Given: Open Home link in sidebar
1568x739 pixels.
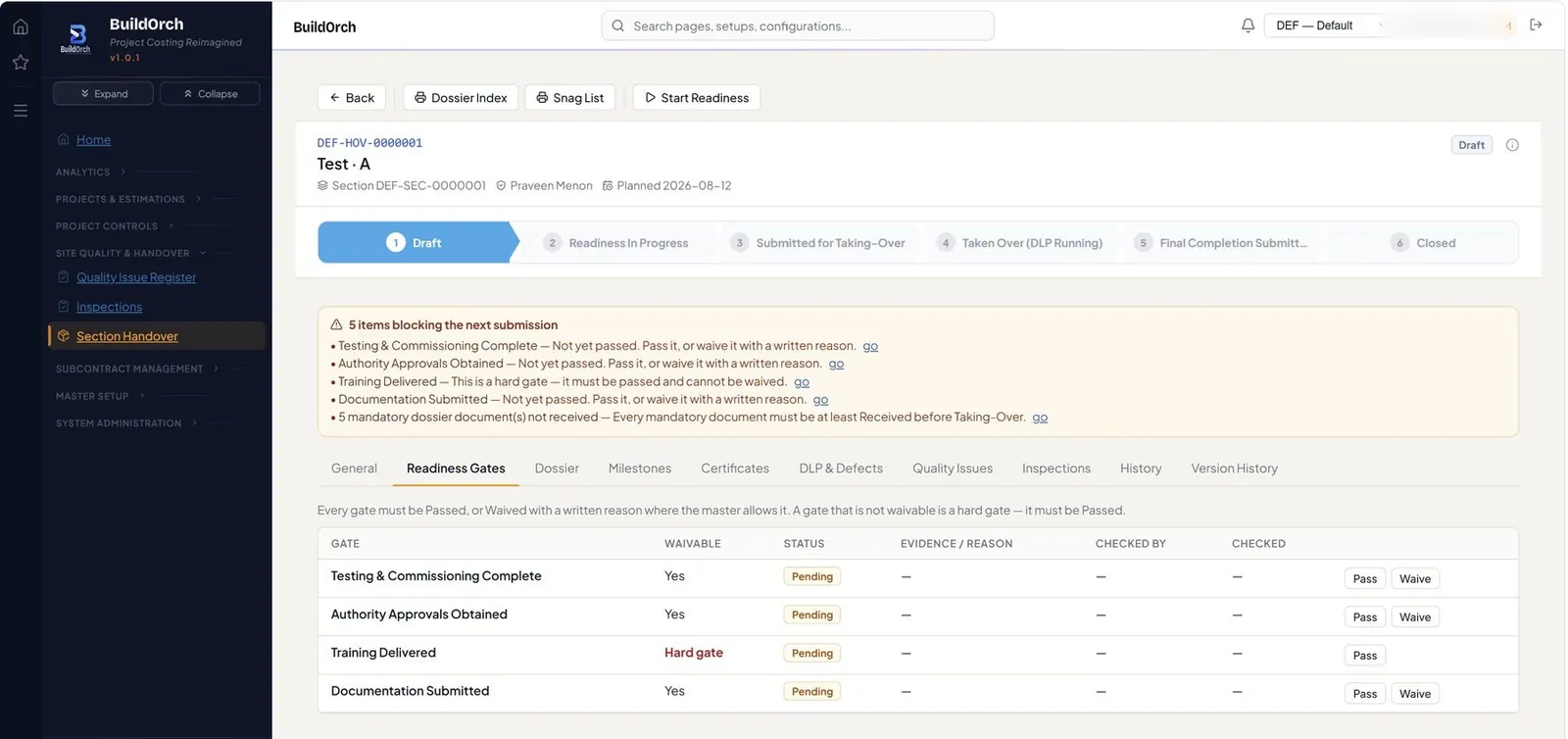Looking at the screenshot, I should [x=93, y=140].
